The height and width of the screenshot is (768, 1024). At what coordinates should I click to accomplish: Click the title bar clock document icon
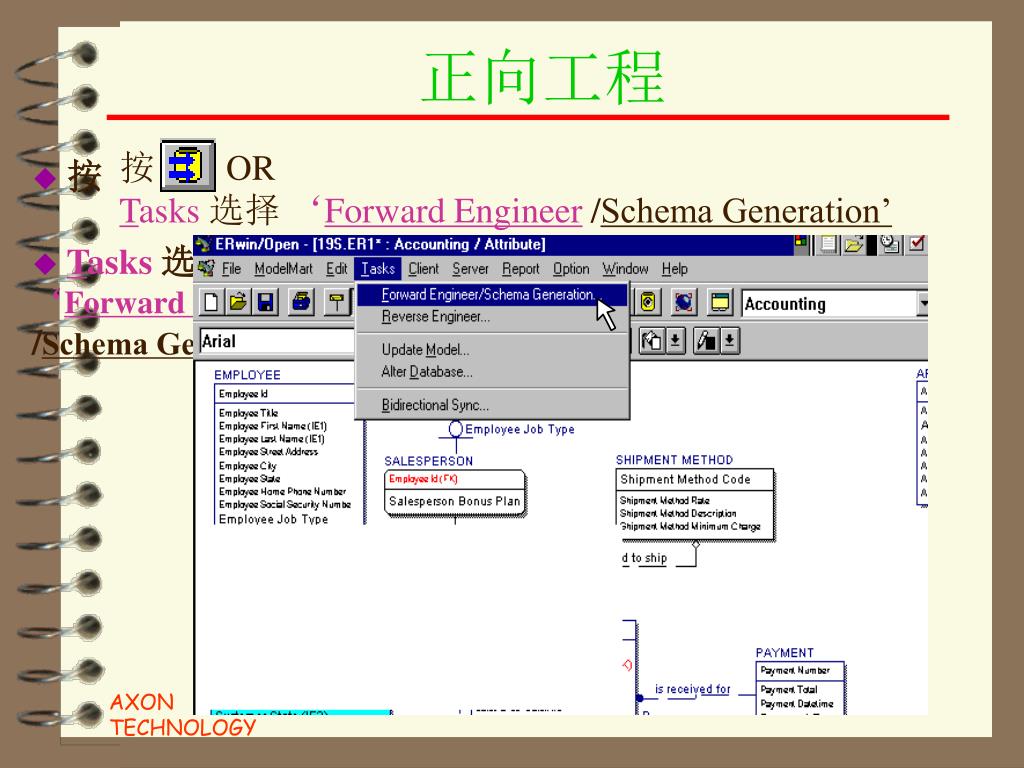(890, 245)
